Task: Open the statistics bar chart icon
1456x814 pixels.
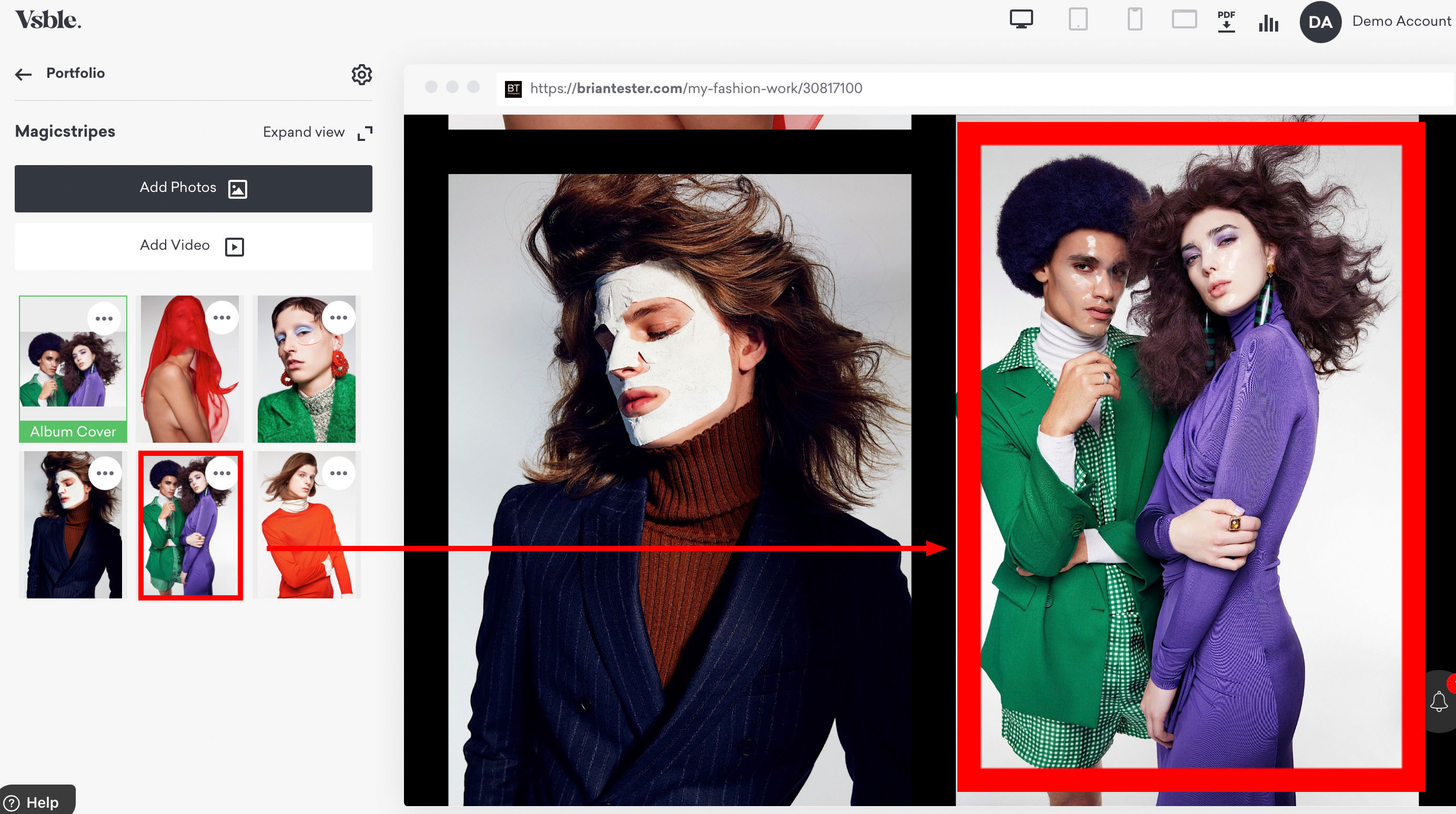Action: pyautogui.click(x=1268, y=23)
